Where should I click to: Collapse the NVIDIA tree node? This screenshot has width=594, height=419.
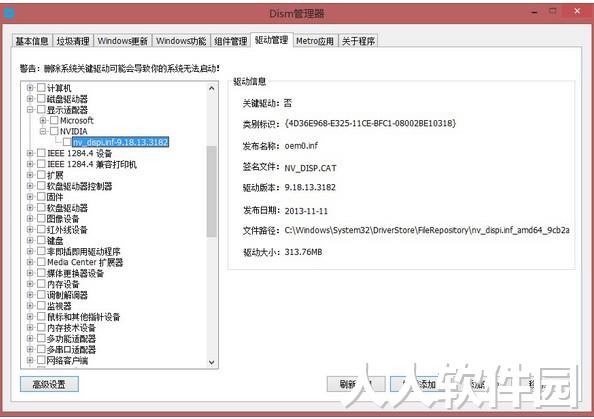43,131
